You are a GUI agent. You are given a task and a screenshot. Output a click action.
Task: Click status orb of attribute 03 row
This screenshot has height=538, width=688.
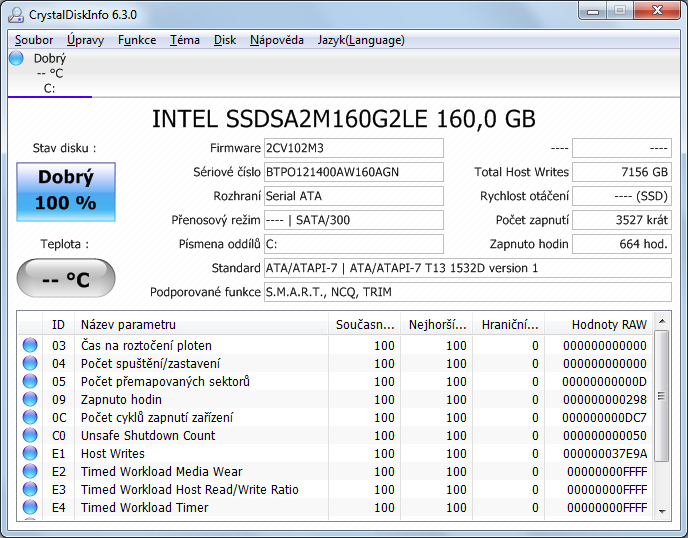pos(30,346)
